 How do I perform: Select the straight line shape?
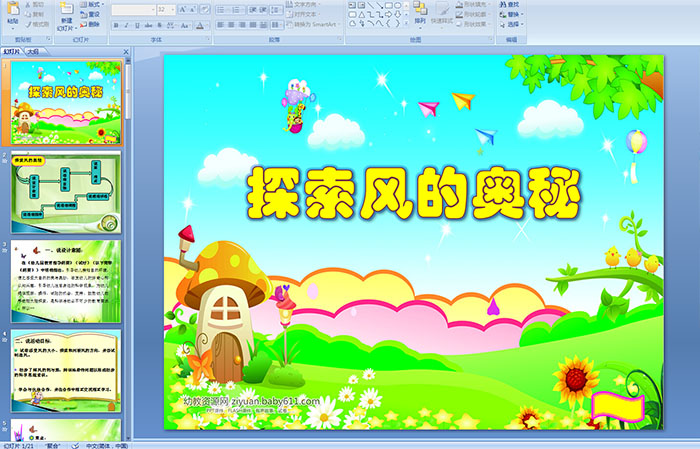pyautogui.click(x=371, y=5)
